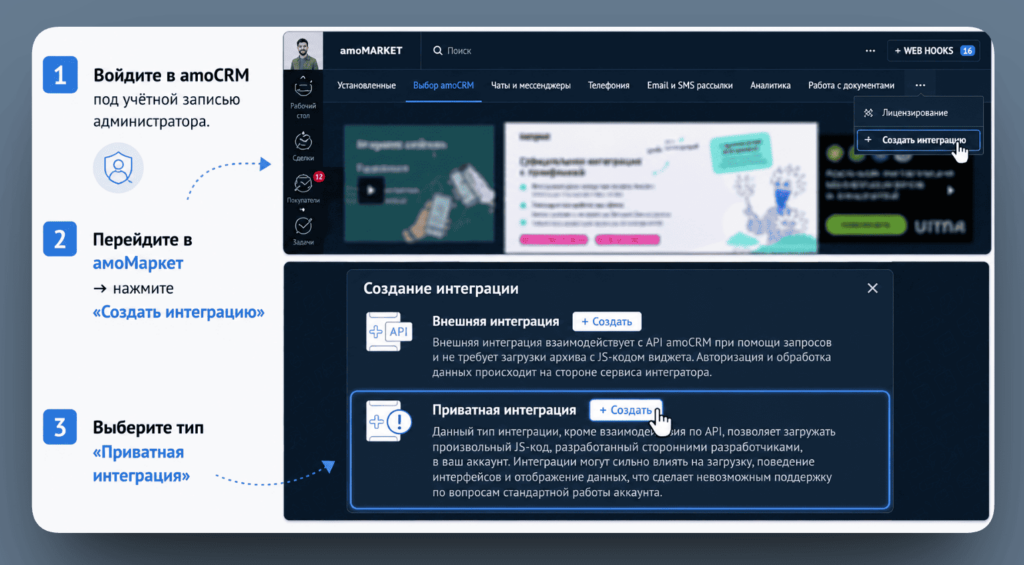Screen dimensions: 1024x565
Task: Switch to the Установленные tab
Action: point(366,85)
